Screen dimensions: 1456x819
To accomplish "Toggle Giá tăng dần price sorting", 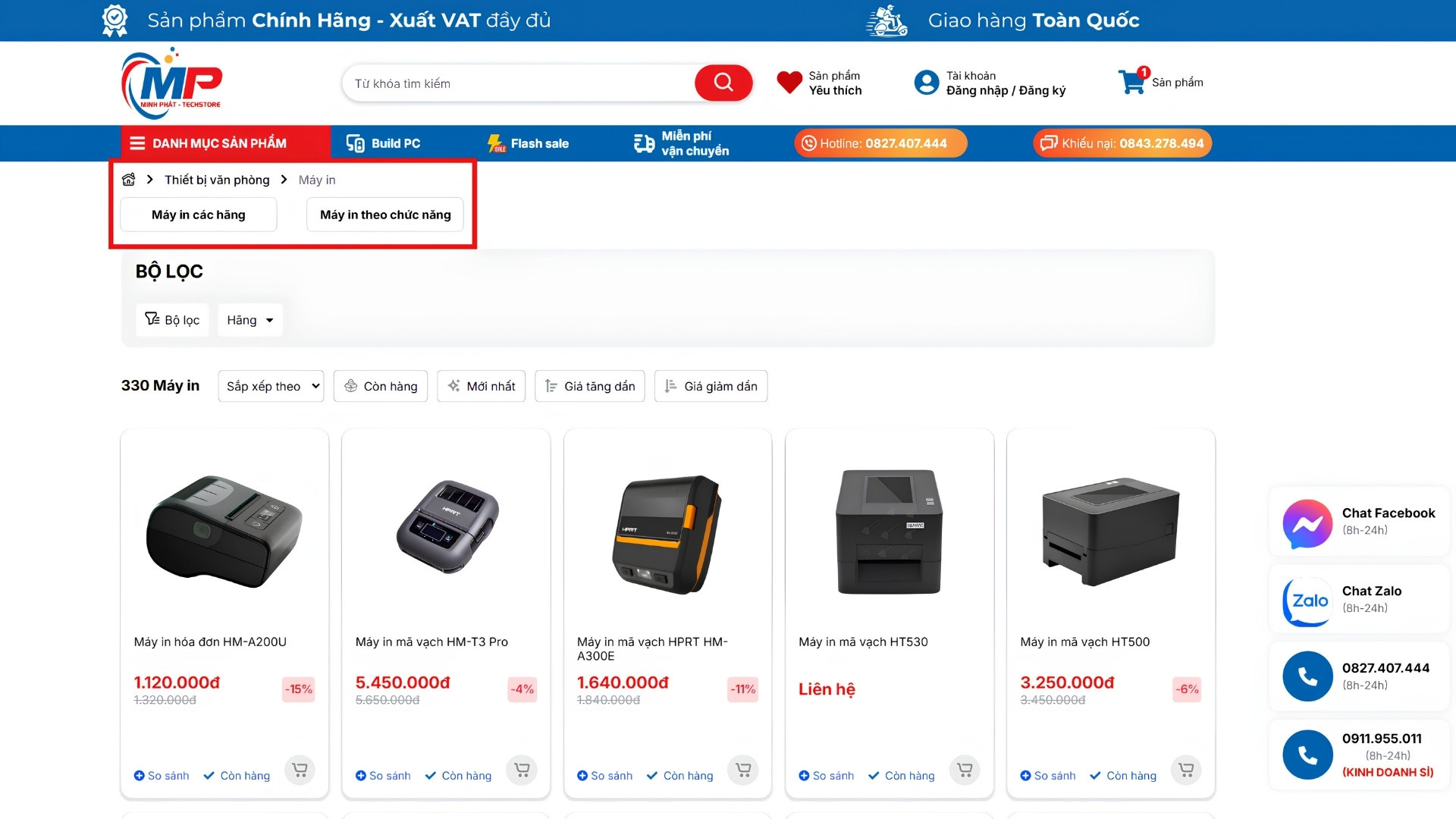I will coord(590,386).
